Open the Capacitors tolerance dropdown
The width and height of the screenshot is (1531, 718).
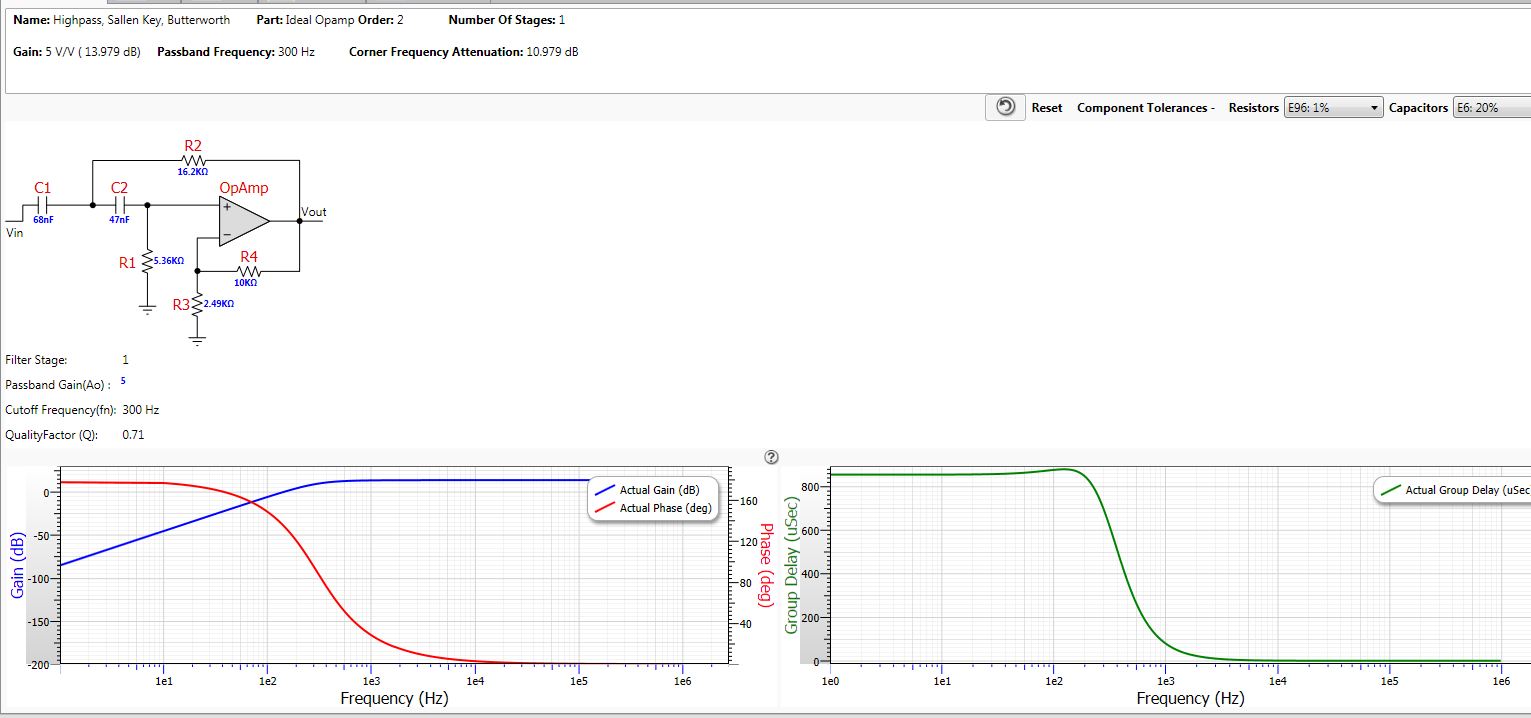(x=1490, y=108)
